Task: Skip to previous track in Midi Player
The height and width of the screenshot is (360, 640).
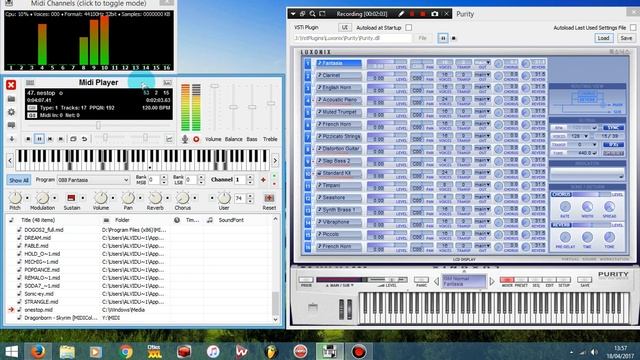Action: 50,139
